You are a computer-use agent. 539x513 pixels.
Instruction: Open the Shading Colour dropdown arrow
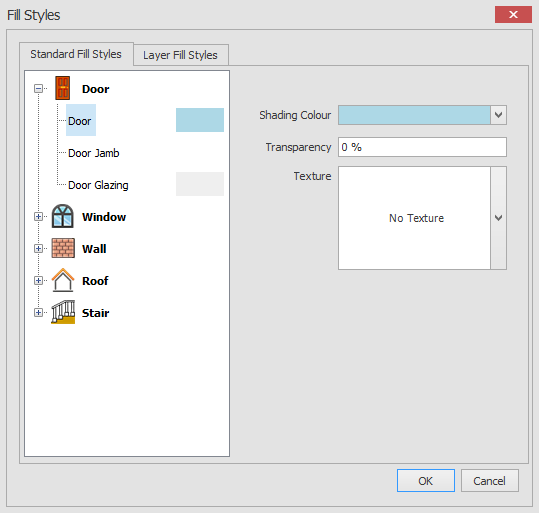coord(498,115)
